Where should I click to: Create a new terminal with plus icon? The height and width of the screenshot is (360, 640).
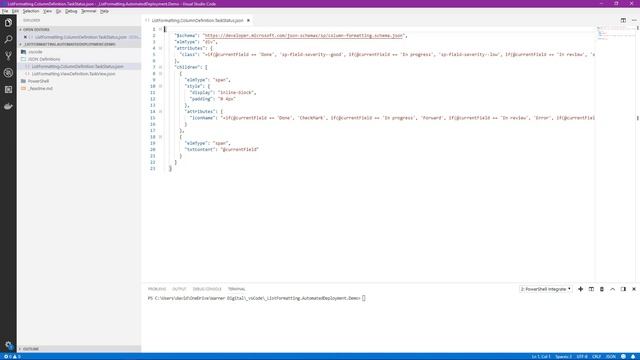coord(580,289)
